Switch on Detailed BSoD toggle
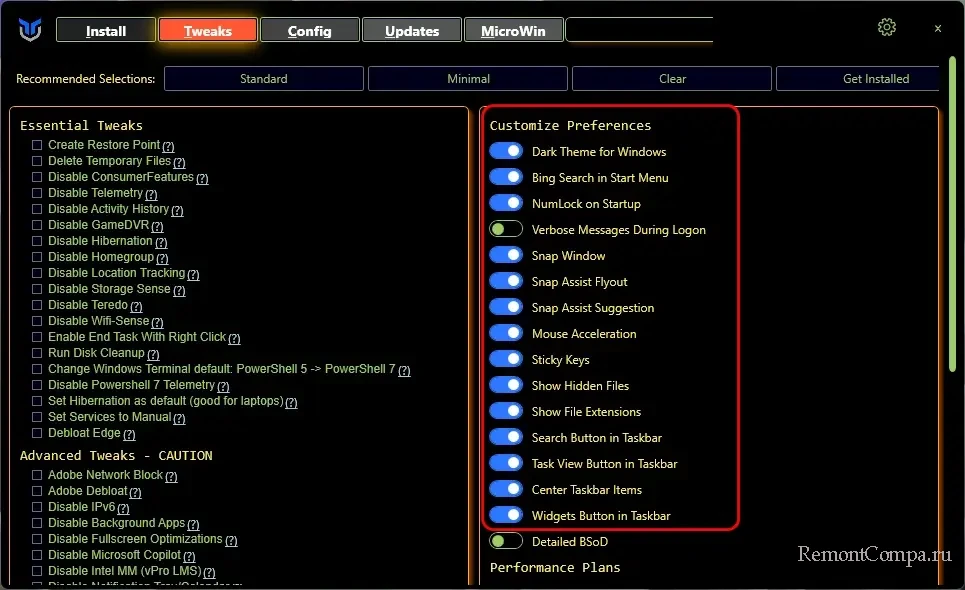This screenshot has height=590, width=965. point(506,541)
